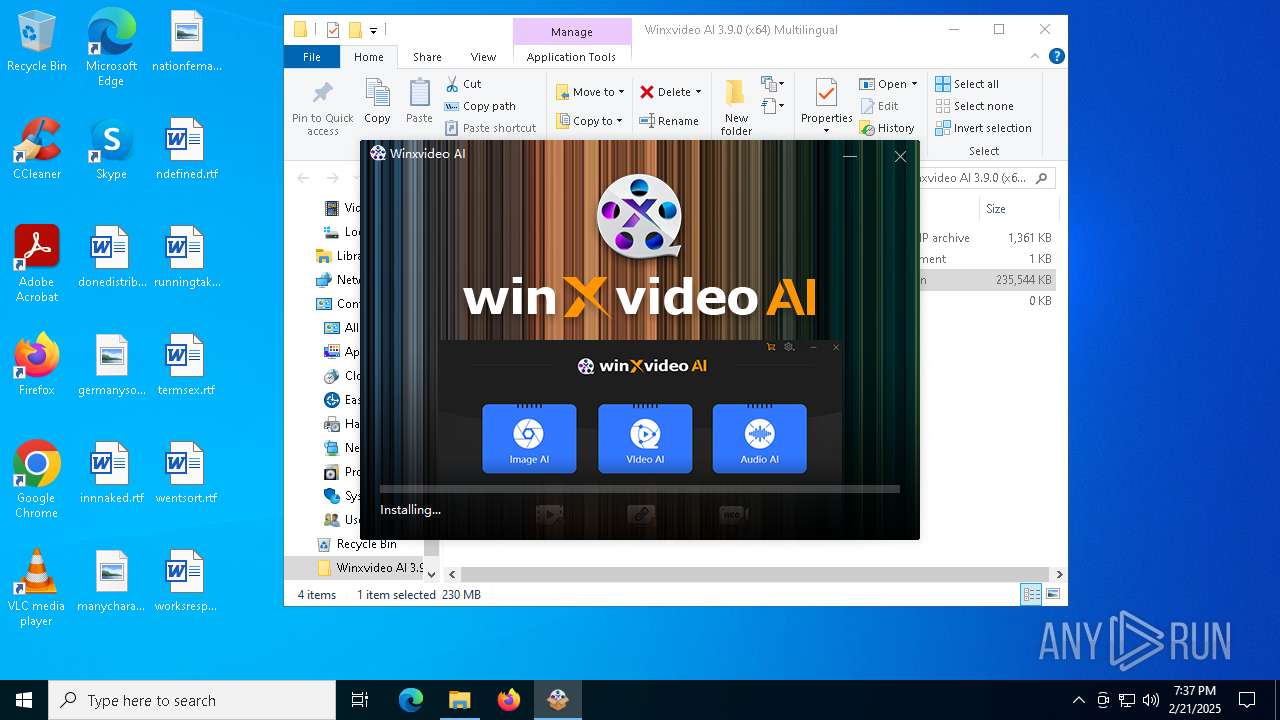
Task: Click Winxvideo installer icon in taskbar
Action: click(x=558, y=700)
